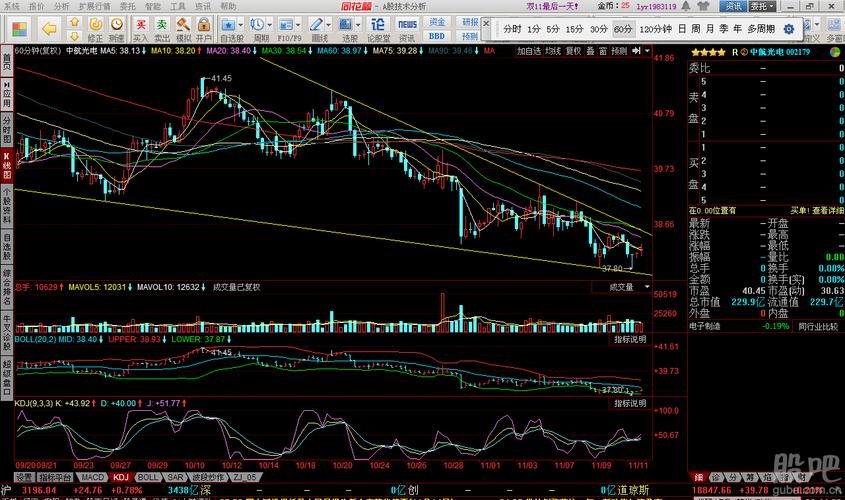
Task: Select the 日 daily period
Action: pyautogui.click(x=682, y=29)
